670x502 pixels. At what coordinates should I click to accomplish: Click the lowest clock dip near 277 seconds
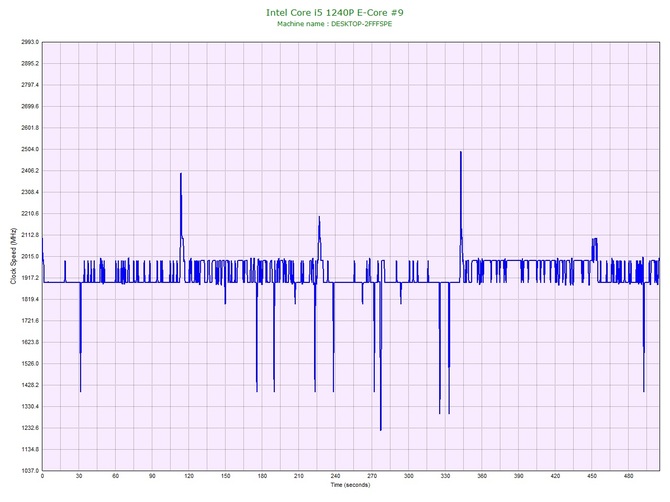click(381, 429)
